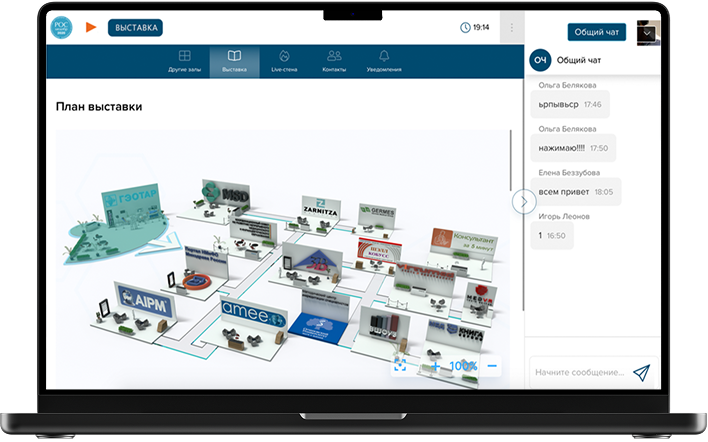
Task: Switch to the Выставка tab
Action: tap(234, 61)
